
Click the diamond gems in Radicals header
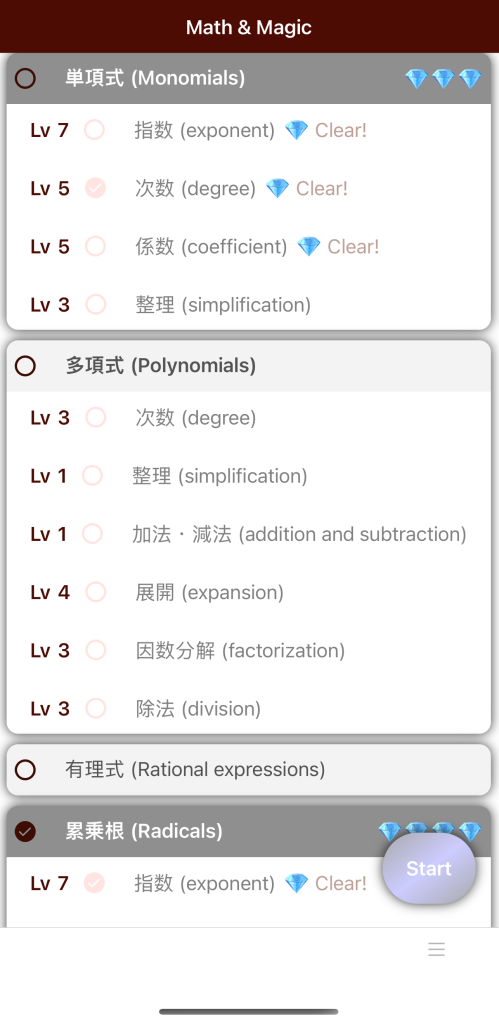(x=429, y=831)
